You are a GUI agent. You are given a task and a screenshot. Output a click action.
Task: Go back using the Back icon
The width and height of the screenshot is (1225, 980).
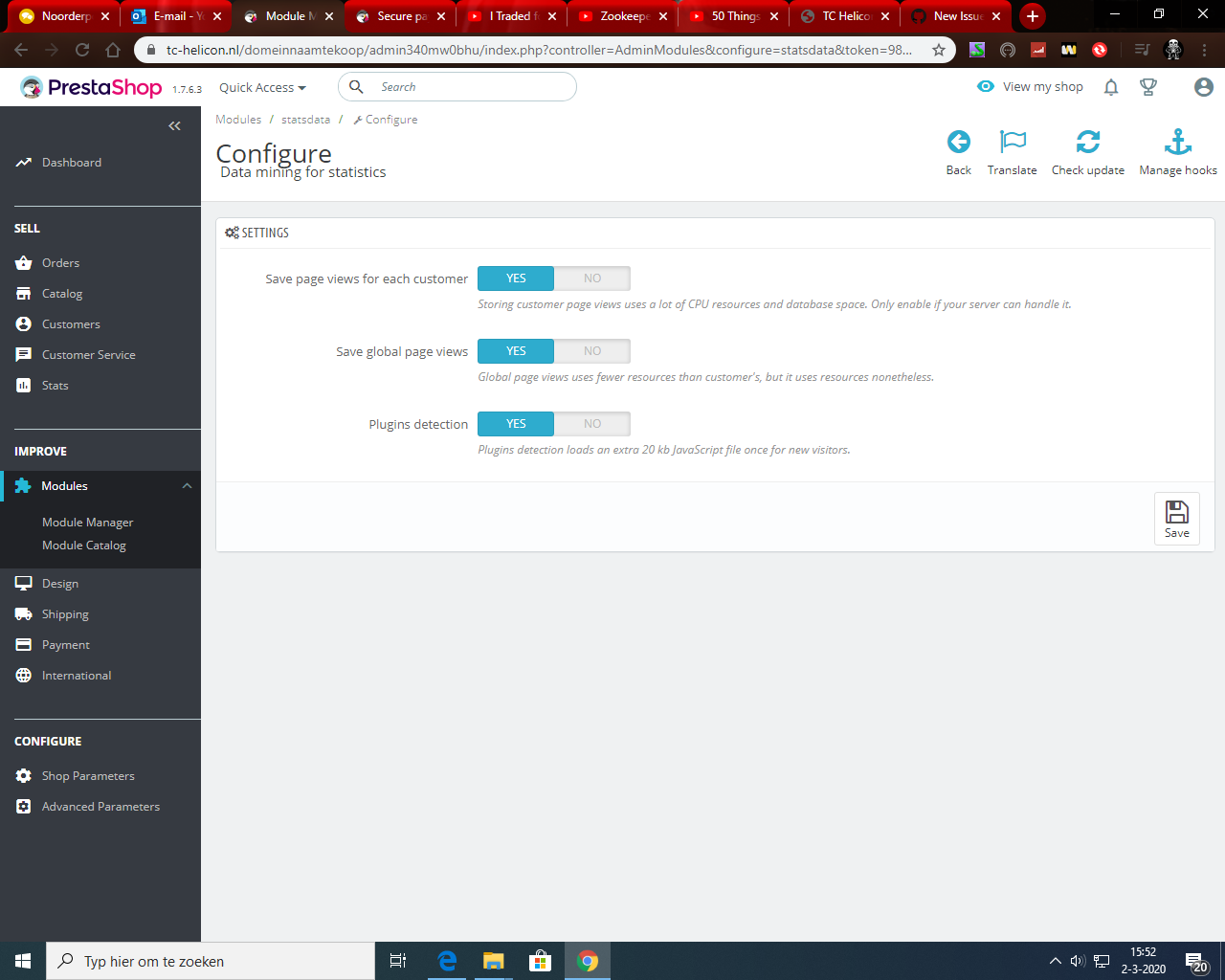[x=958, y=151]
